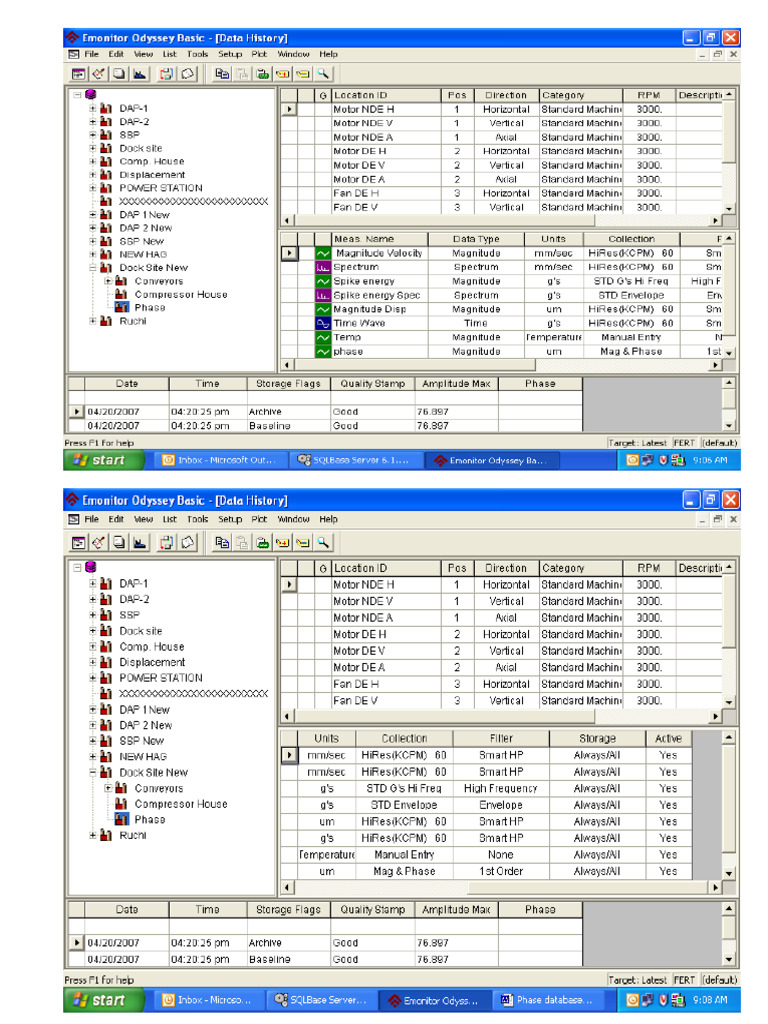
Task: Click the paintbrush icon in upper window toolbar
Action: point(99,74)
